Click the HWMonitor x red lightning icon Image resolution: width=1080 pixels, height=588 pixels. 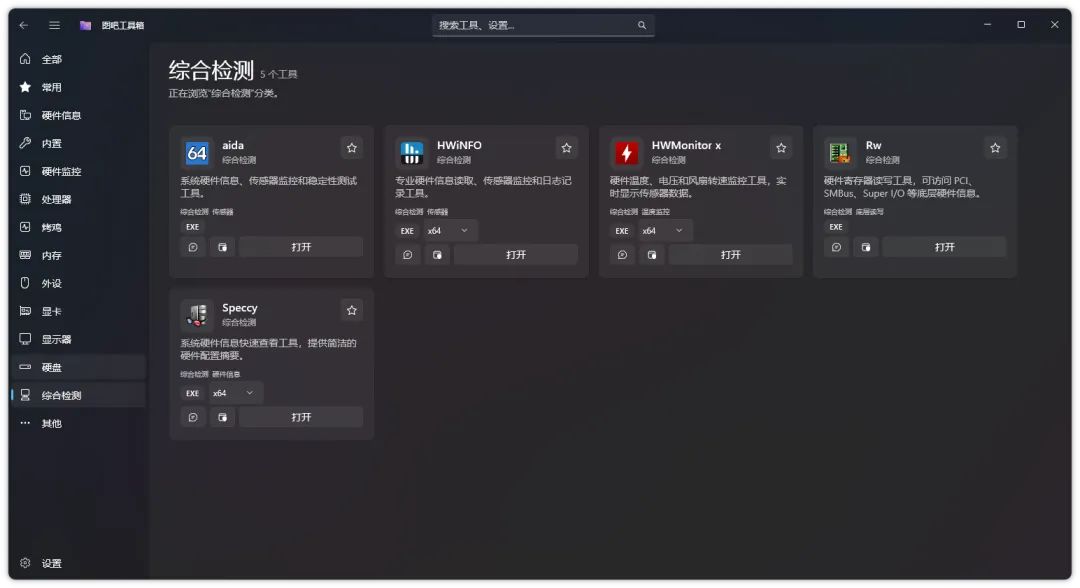[626, 153]
